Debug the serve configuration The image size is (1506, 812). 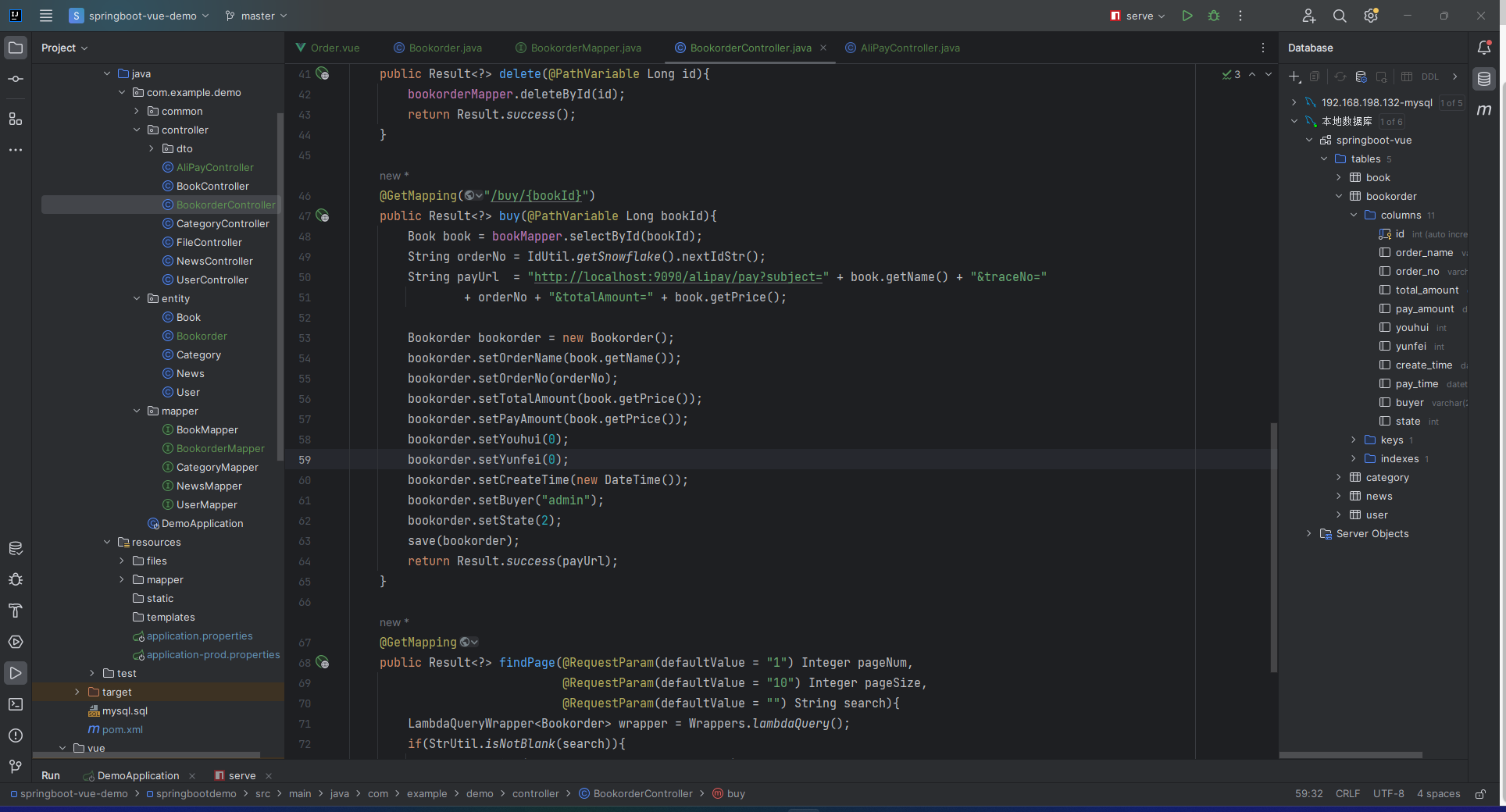pos(1214,16)
